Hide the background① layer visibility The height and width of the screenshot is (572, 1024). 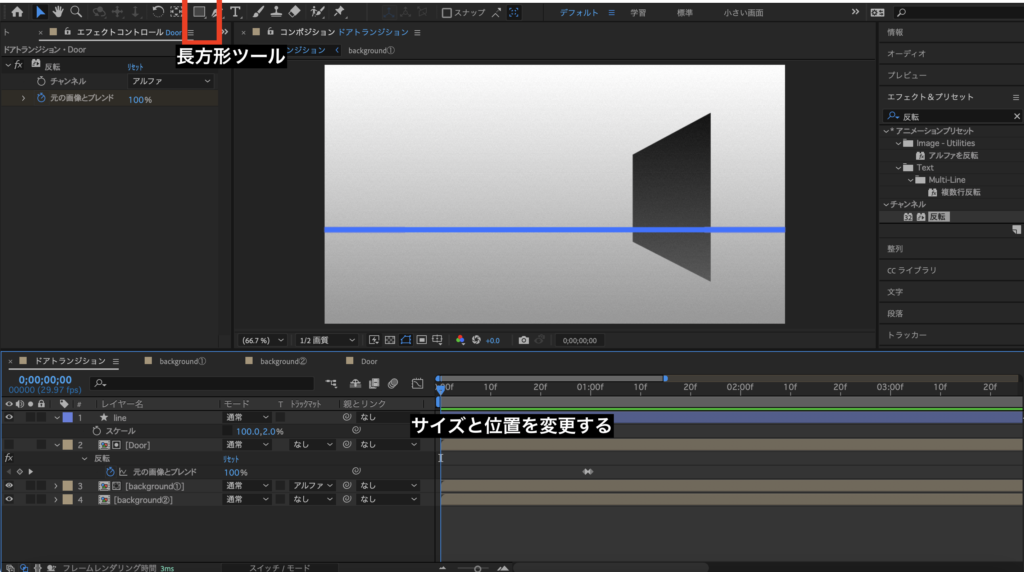(9, 485)
